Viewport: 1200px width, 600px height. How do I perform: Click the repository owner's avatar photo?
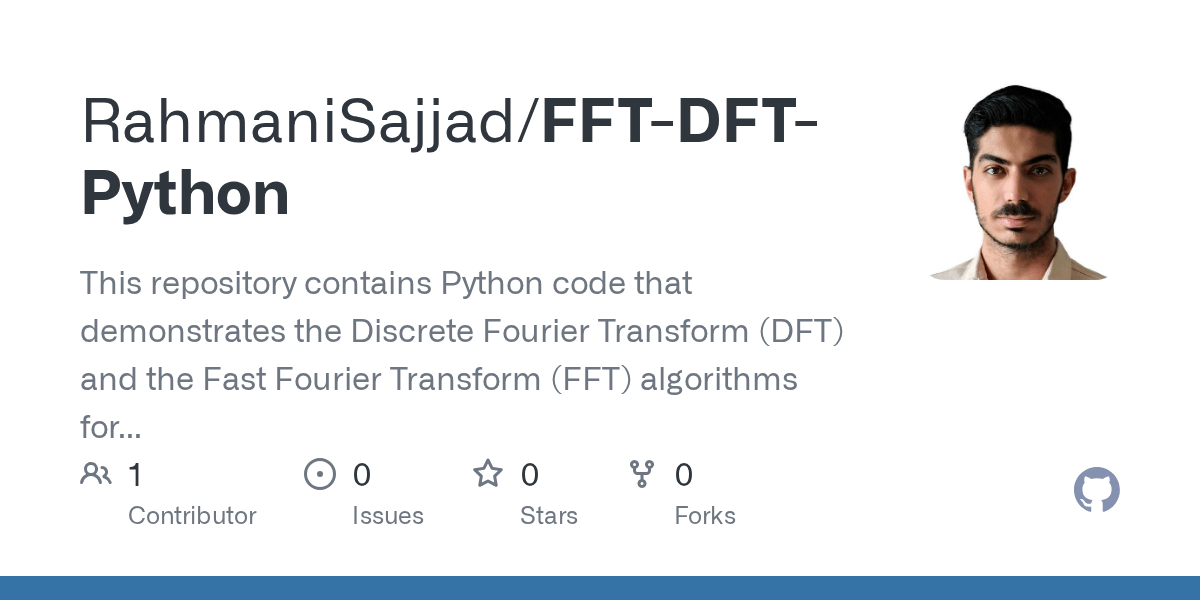point(1018,182)
